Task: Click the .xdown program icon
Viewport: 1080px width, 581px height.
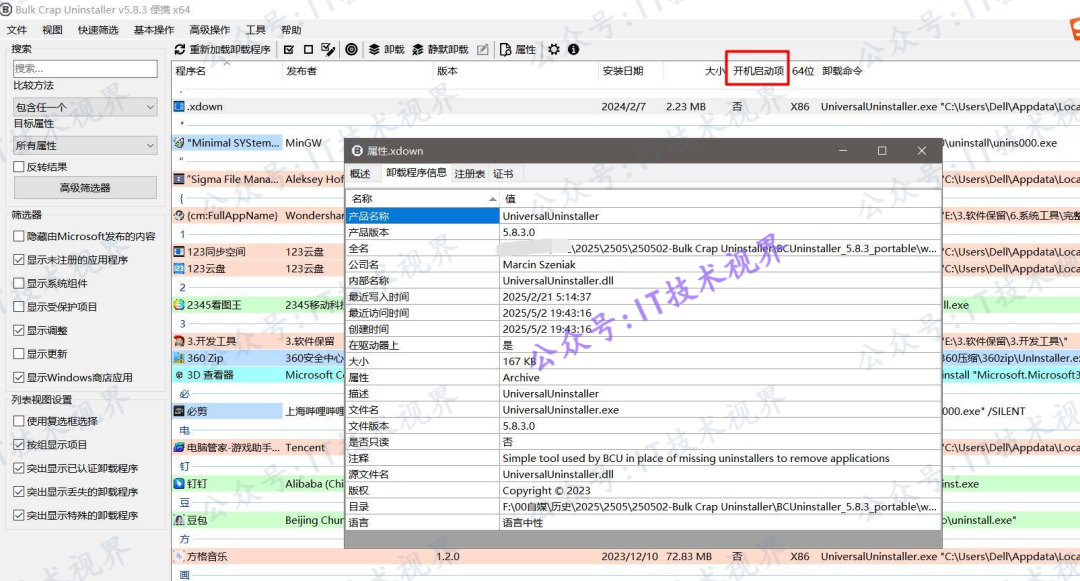Action: tap(179, 107)
